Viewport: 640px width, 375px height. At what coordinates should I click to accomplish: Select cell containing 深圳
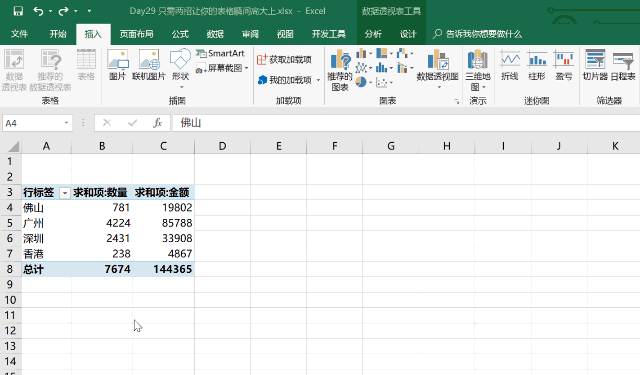[x=46, y=238]
